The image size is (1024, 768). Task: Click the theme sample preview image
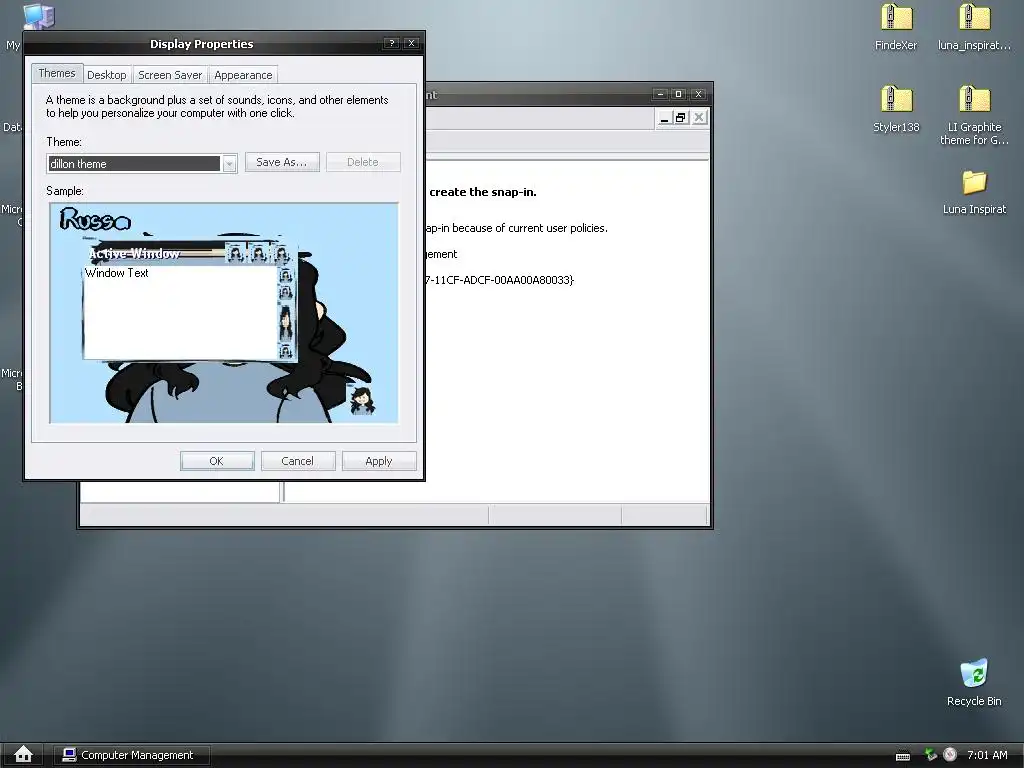point(224,313)
